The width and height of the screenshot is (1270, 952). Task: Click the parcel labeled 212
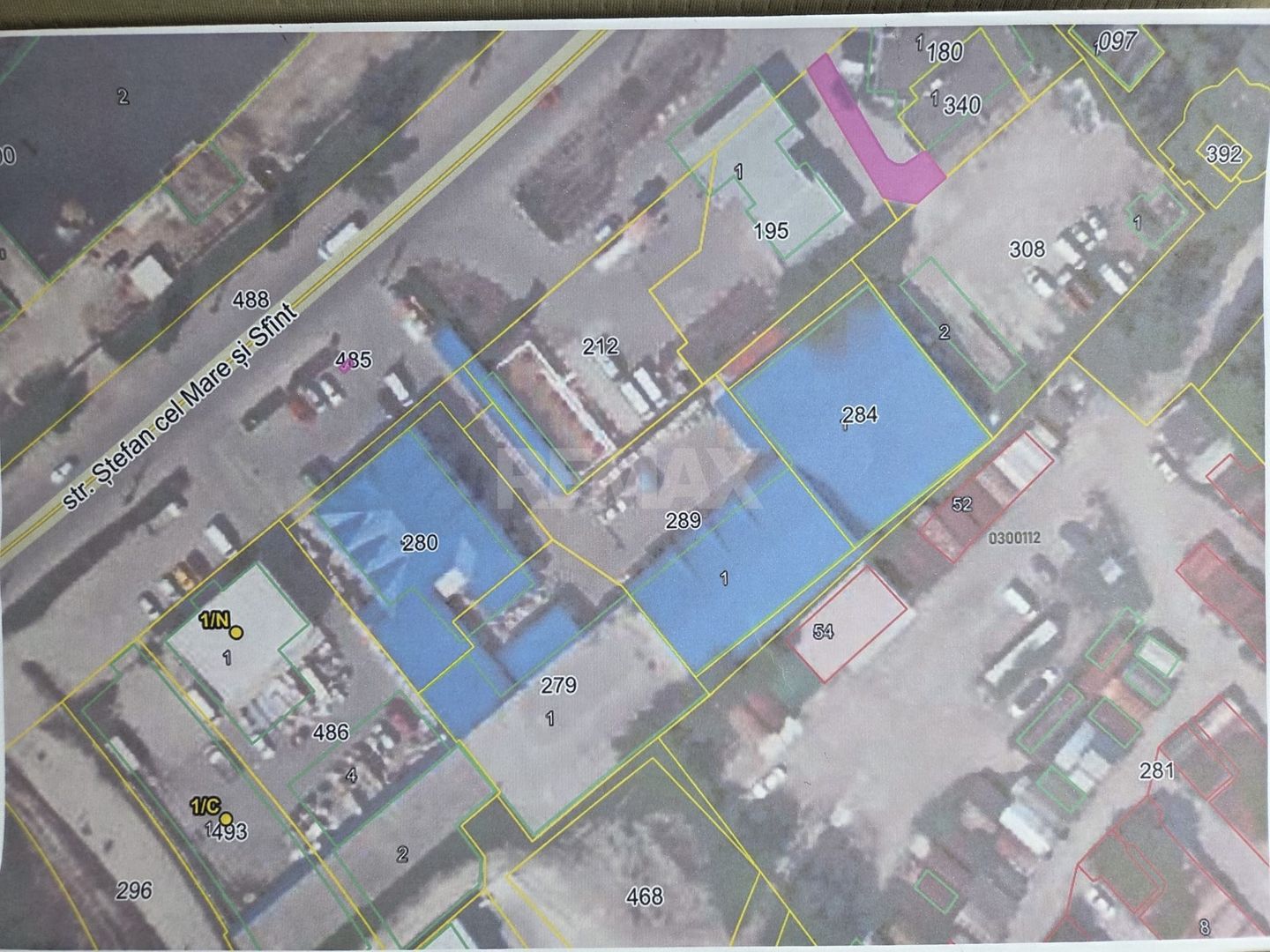601,346
